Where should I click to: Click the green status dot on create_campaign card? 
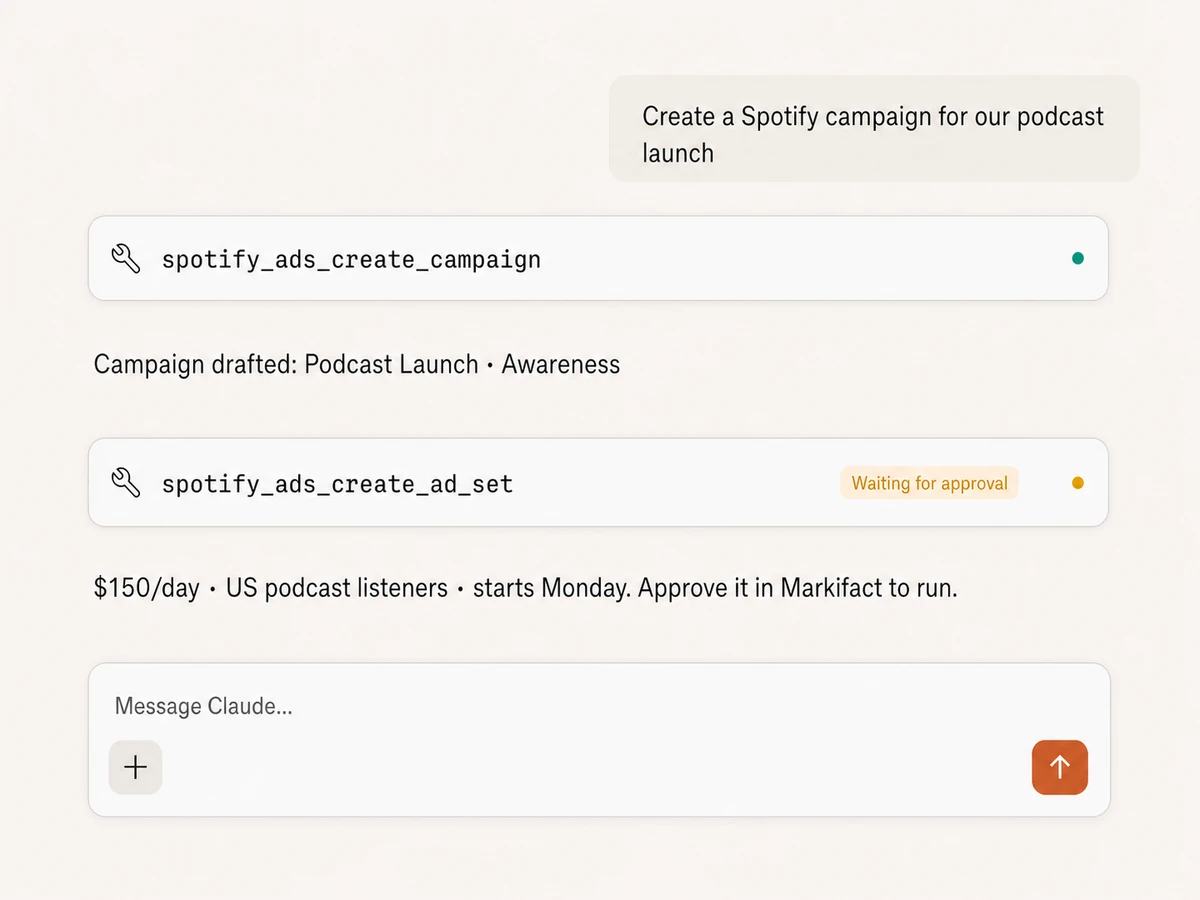tap(1077, 258)
